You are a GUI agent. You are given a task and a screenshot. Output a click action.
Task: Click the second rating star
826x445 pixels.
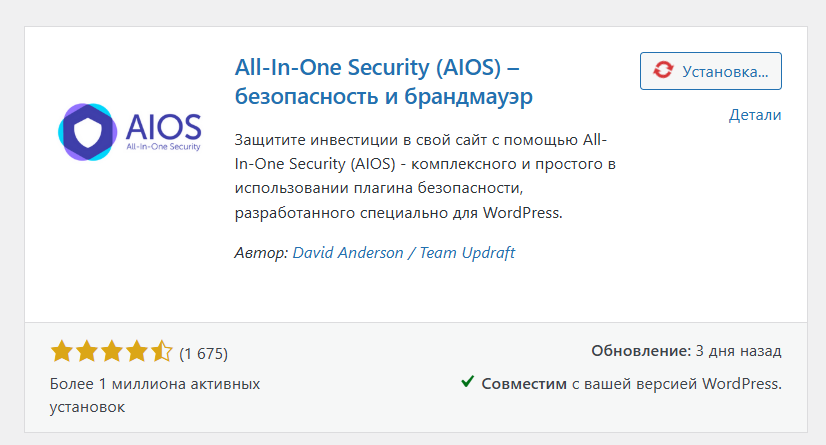pyautogui.click(x=87, y=352)
